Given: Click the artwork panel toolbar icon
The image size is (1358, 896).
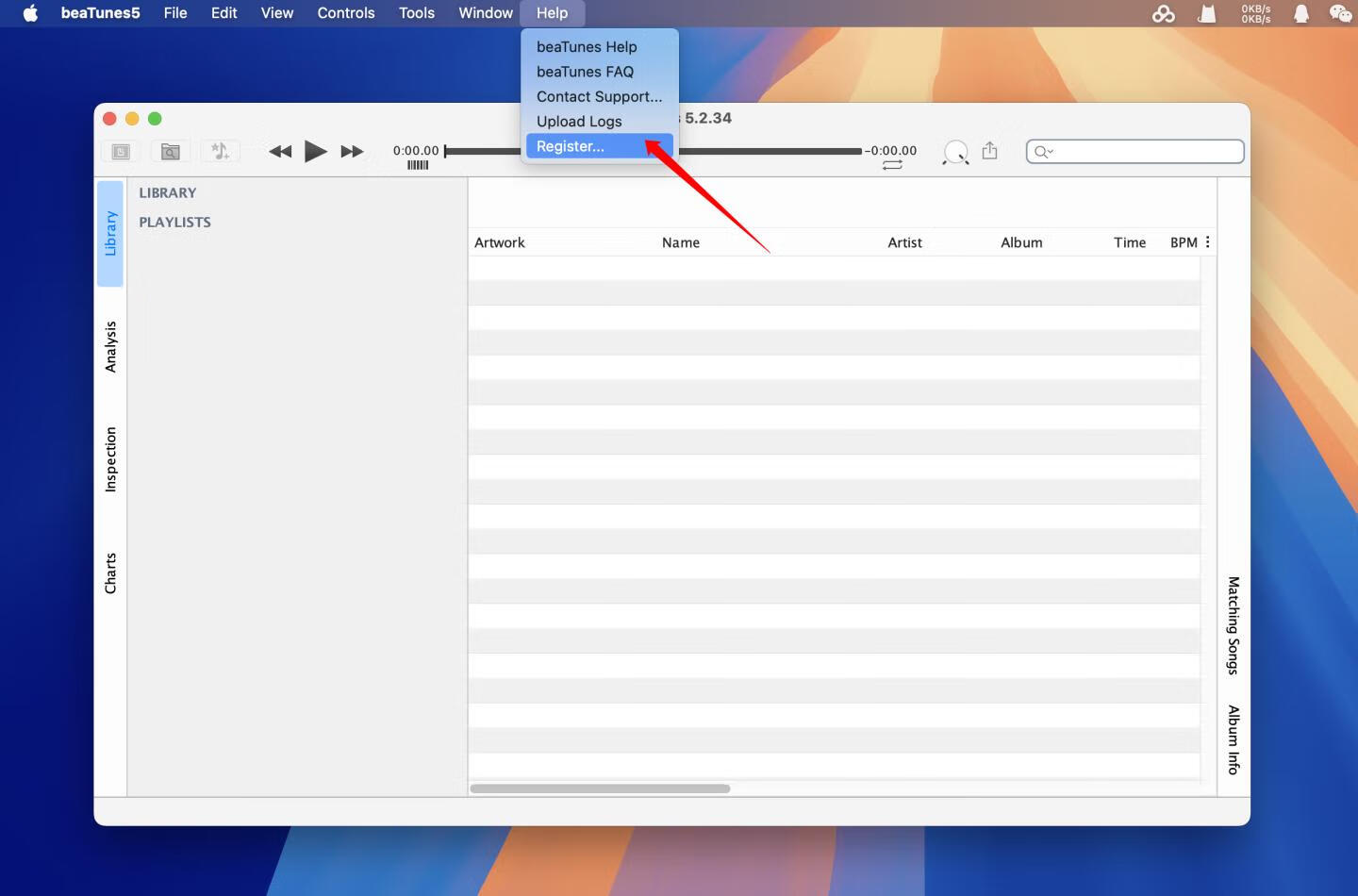Looking at the screenshot, I should pos(121,151).
